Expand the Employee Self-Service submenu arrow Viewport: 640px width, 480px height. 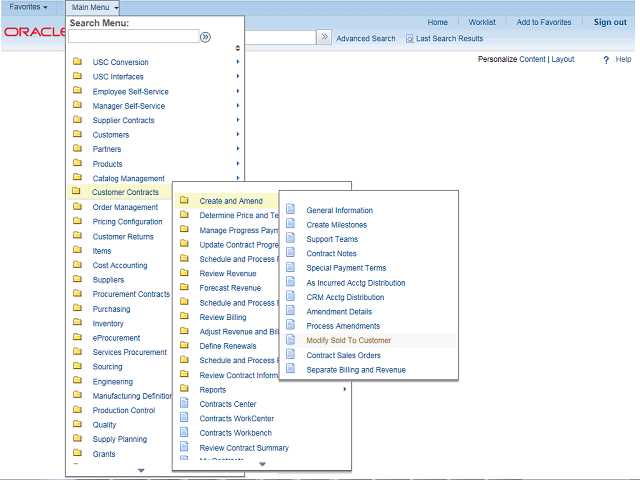click(238, 91)
